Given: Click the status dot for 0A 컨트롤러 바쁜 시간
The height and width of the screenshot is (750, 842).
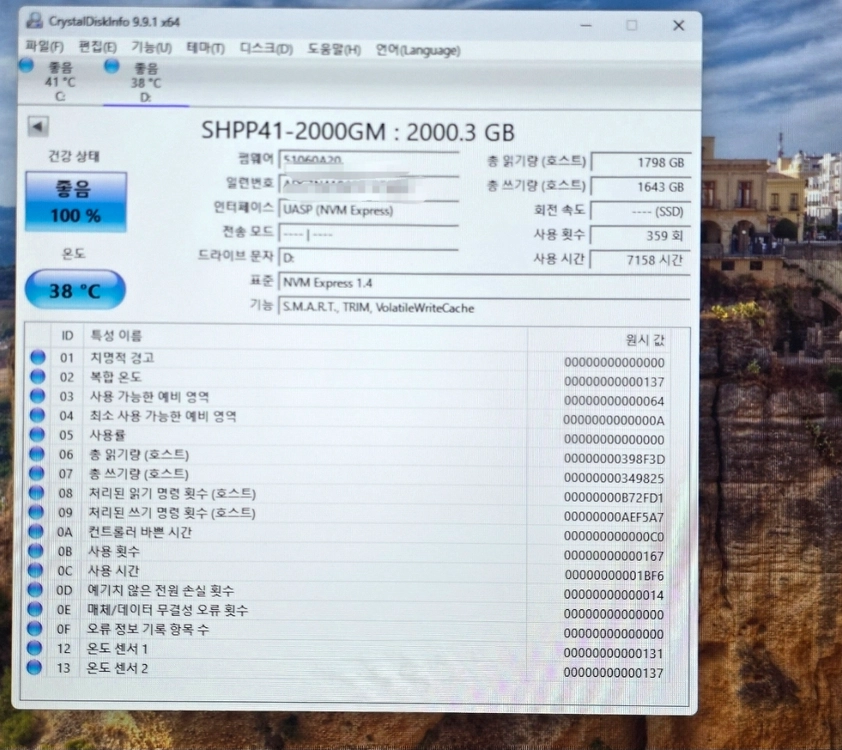Looking at the screenshot, I should (35, 531).
